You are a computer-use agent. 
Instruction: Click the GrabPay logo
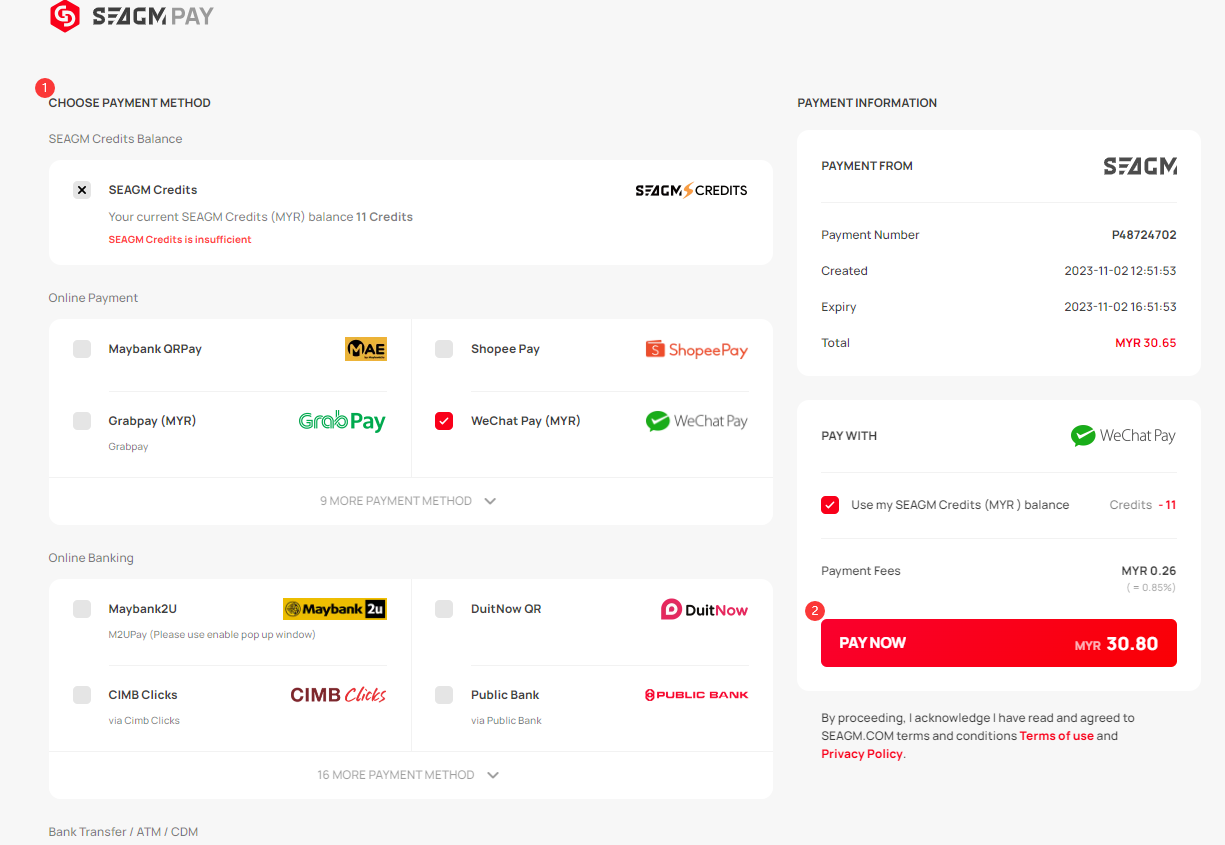(342, 421)
